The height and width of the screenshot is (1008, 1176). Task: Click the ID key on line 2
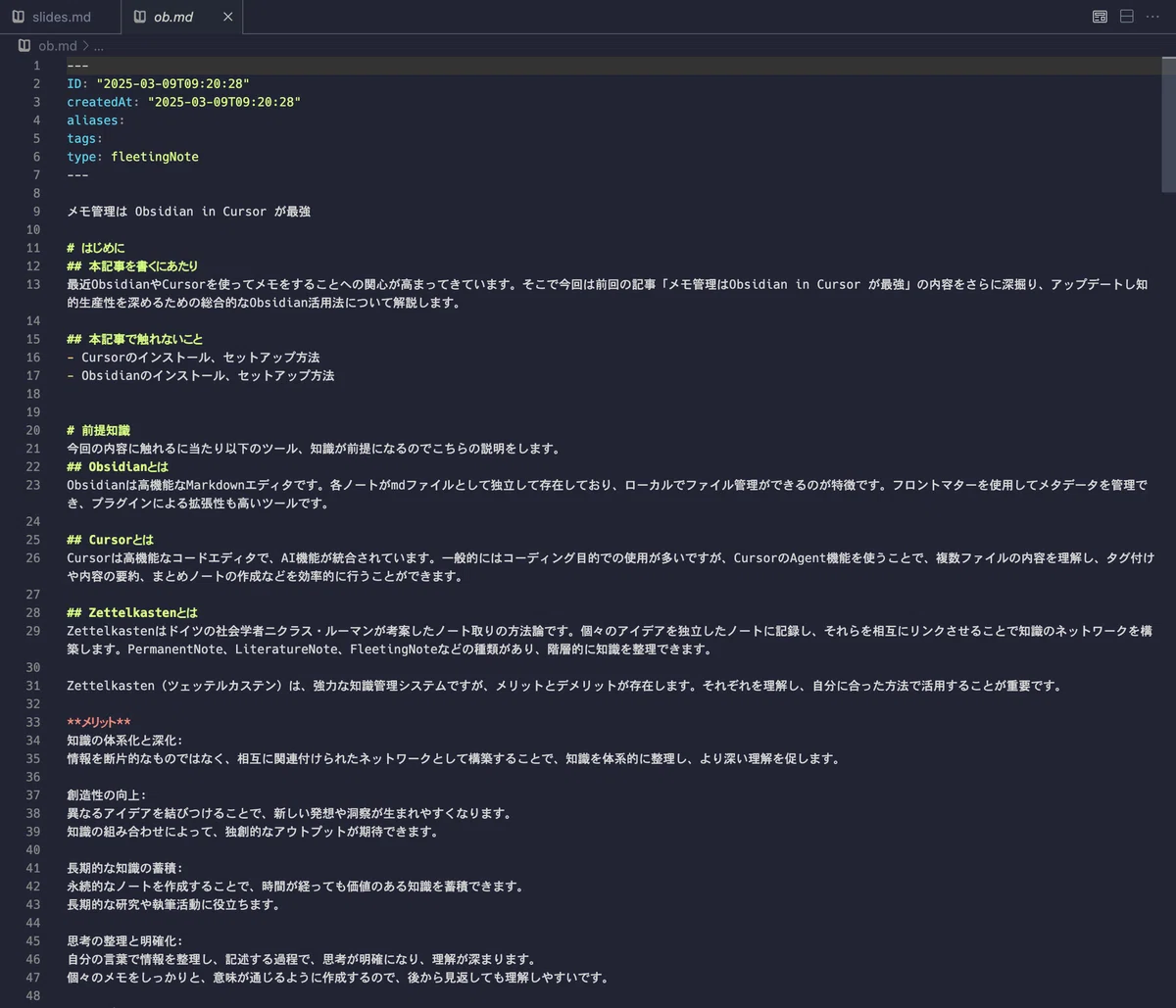[x=73, y=83]
